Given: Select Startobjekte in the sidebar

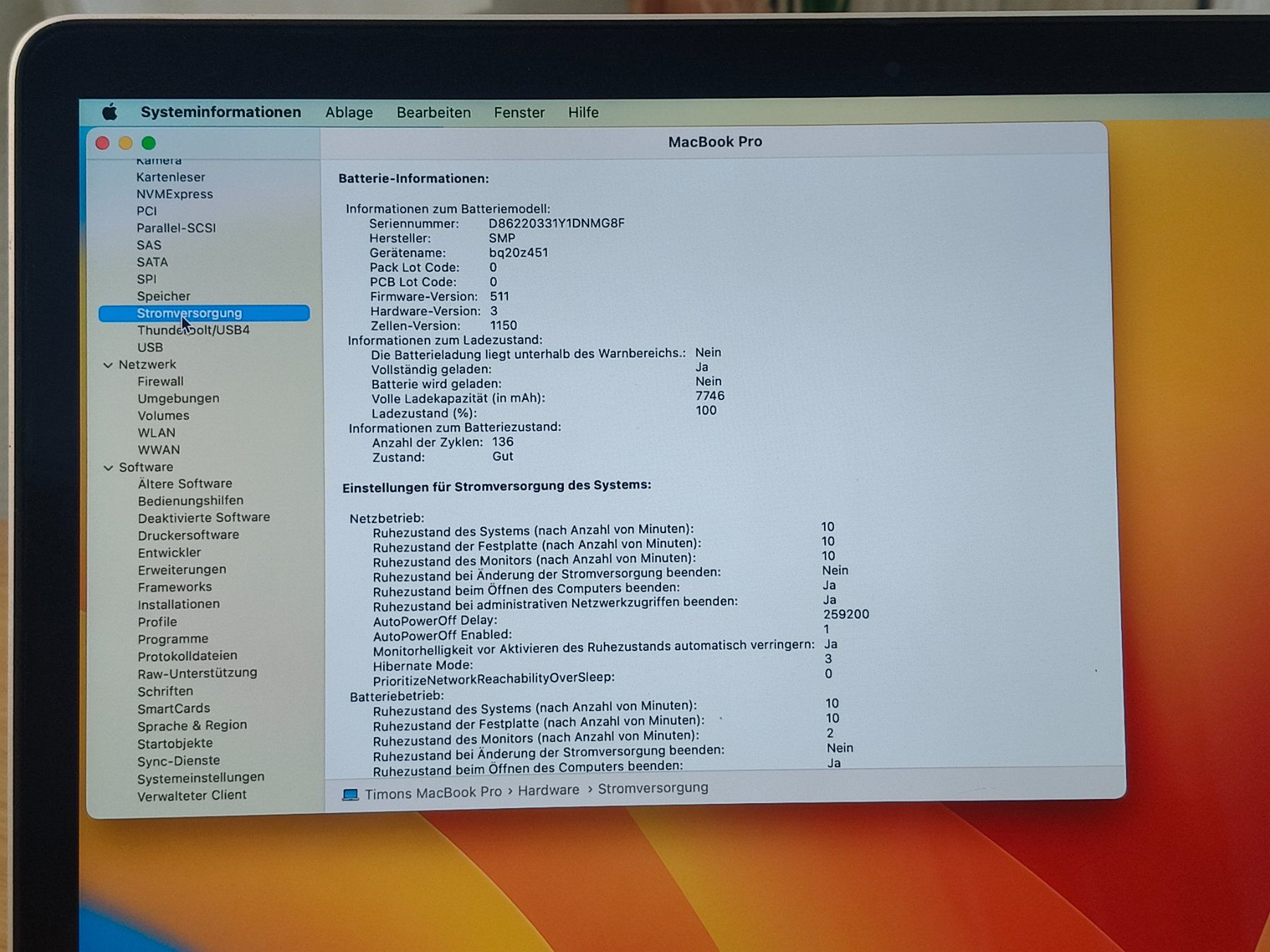Looking at the screenshot, I should click(175, 743).
